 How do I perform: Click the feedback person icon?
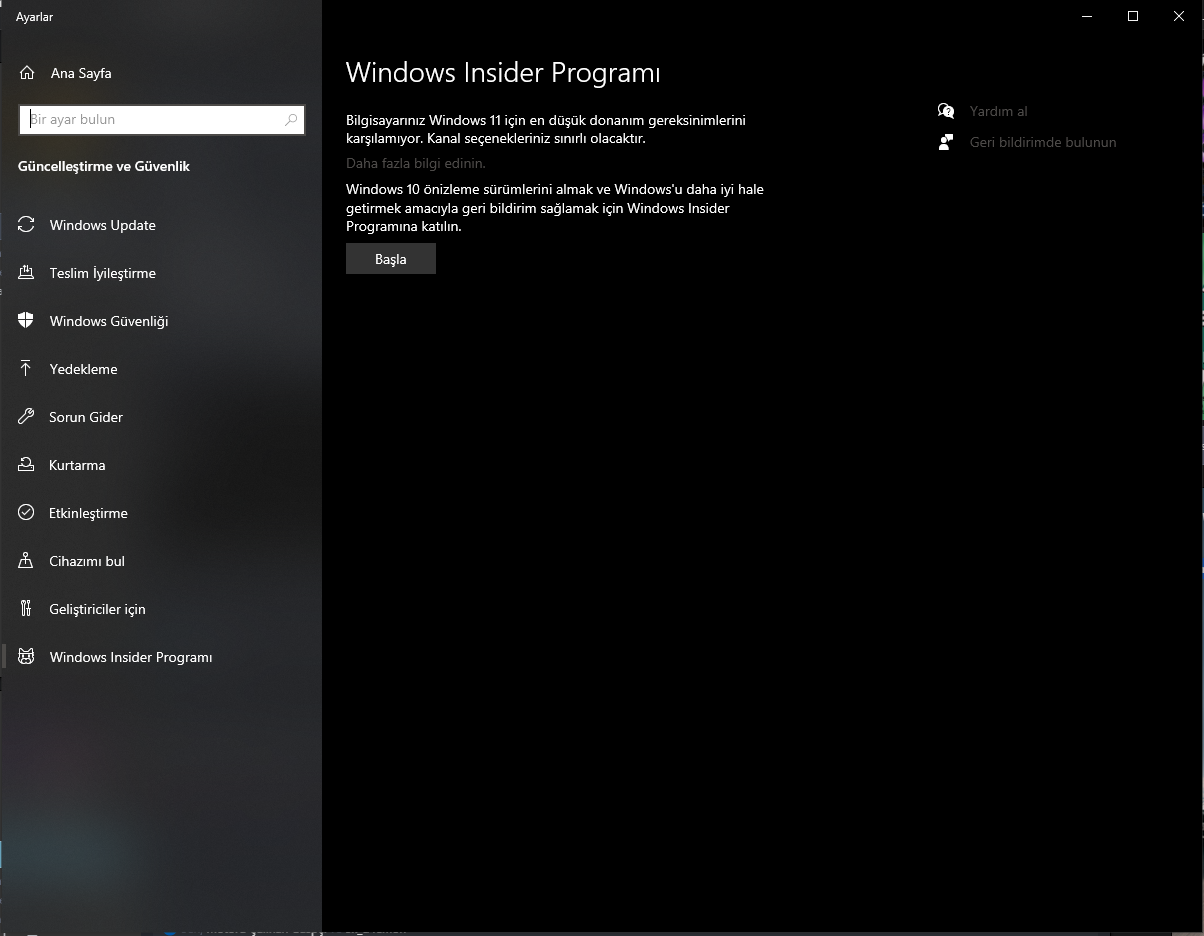[x=946, y=142]
